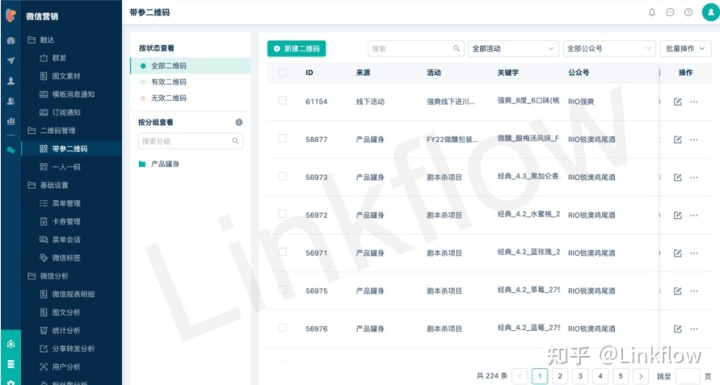Viewport: 720px width, 385px height.
Task: Click the round icon above sidebar list icon
Action: (x=11, y=344)
